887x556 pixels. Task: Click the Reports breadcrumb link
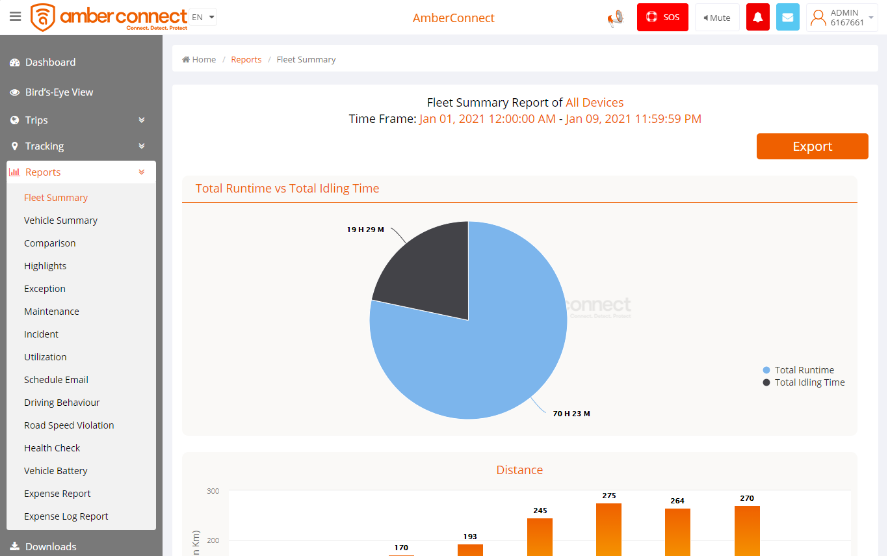point(246,59)
